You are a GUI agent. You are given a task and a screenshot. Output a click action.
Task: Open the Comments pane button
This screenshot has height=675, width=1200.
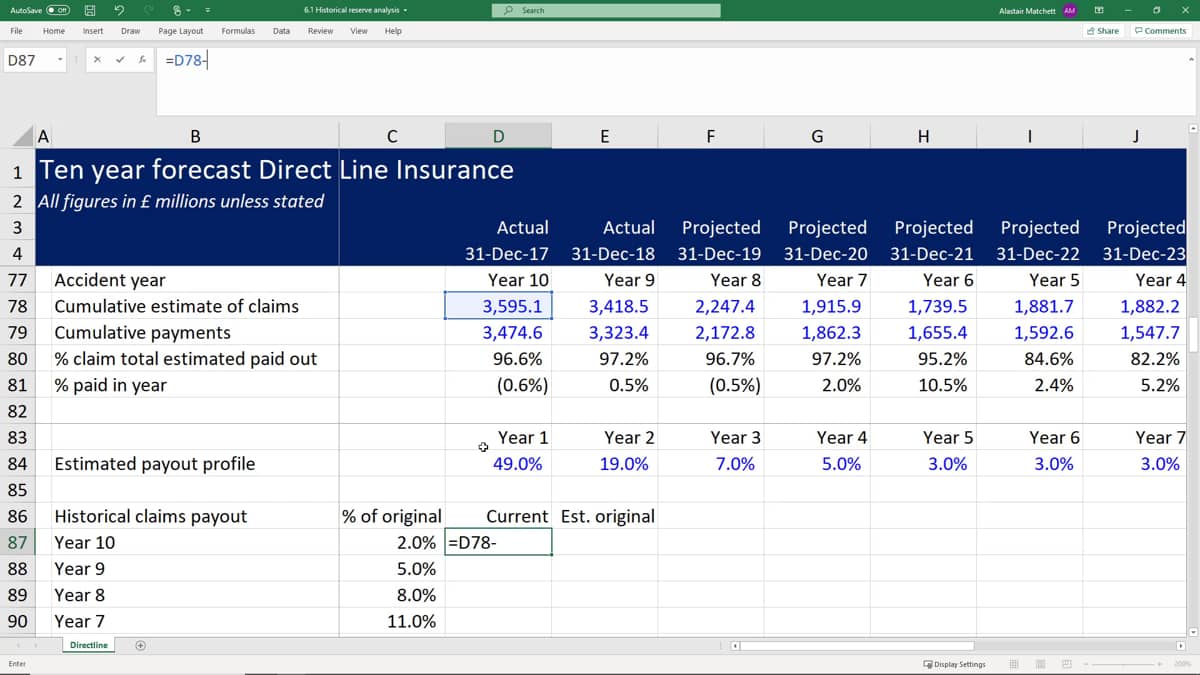(1160, 31)
